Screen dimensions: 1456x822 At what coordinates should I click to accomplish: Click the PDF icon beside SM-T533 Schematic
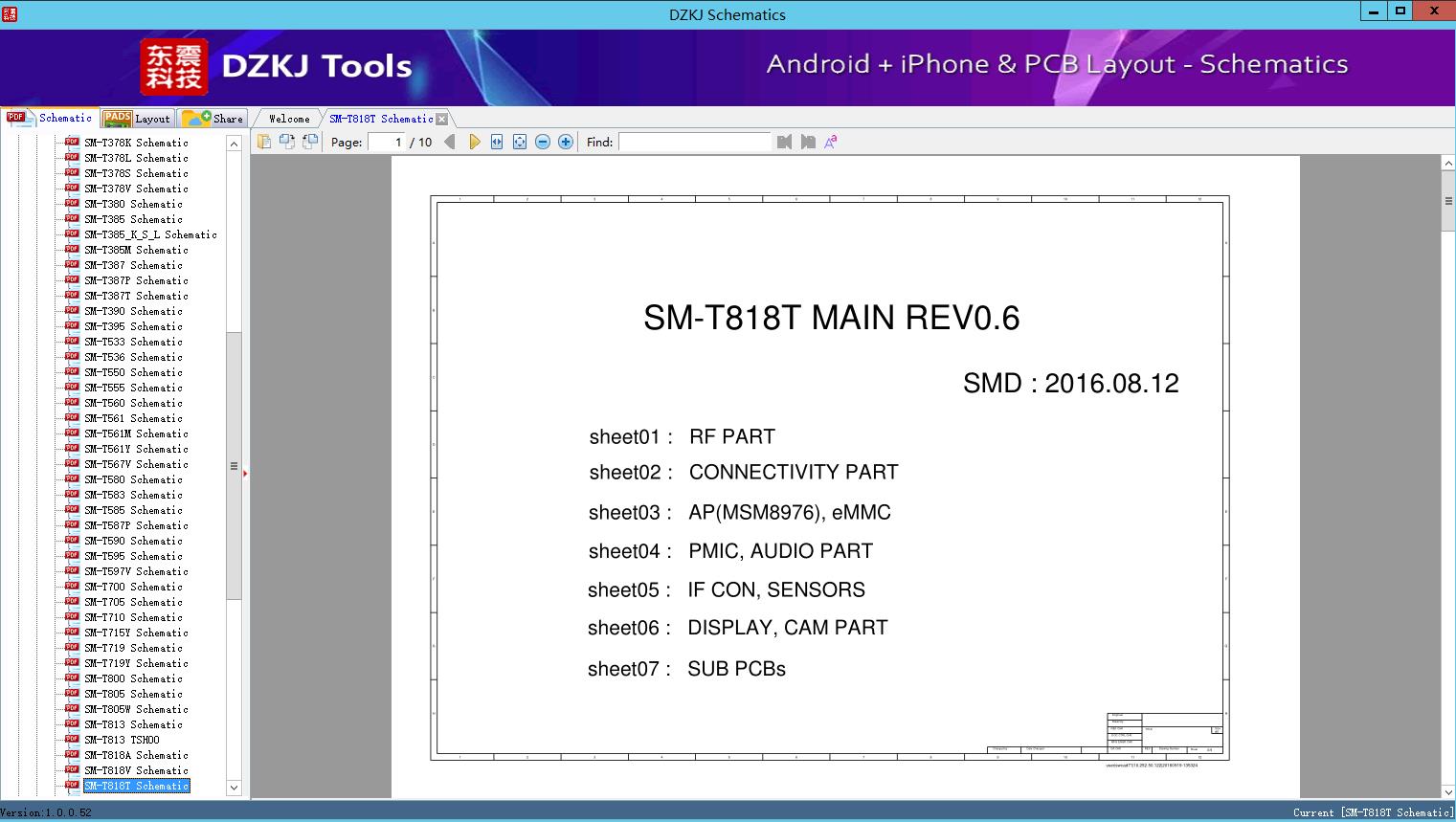click(x=72, y=341)
